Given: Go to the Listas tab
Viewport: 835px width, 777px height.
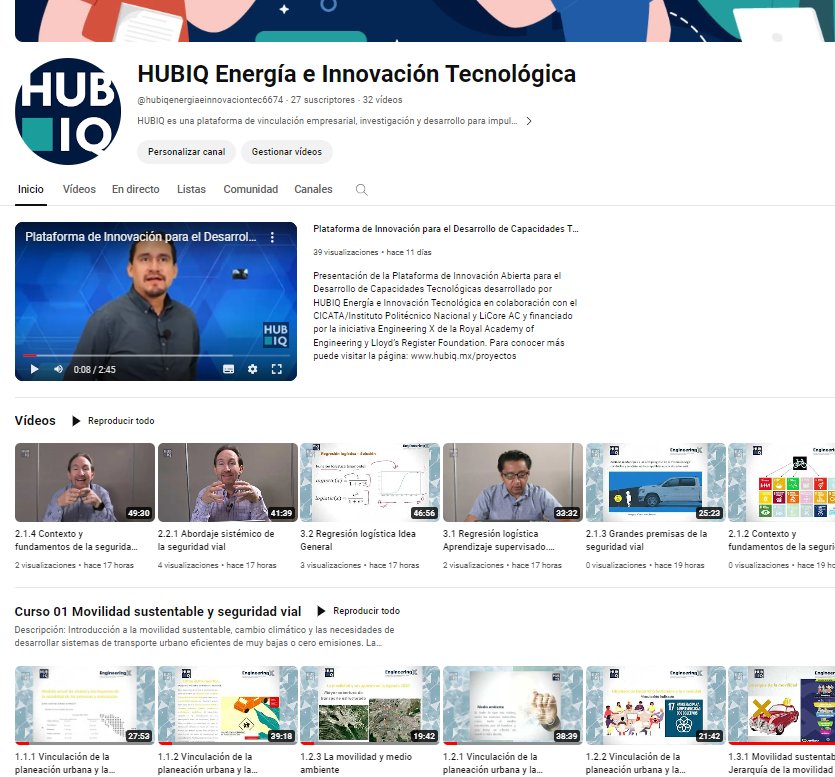Looking at the screenshot, I should pyautogui.click(x=191, y=189).
